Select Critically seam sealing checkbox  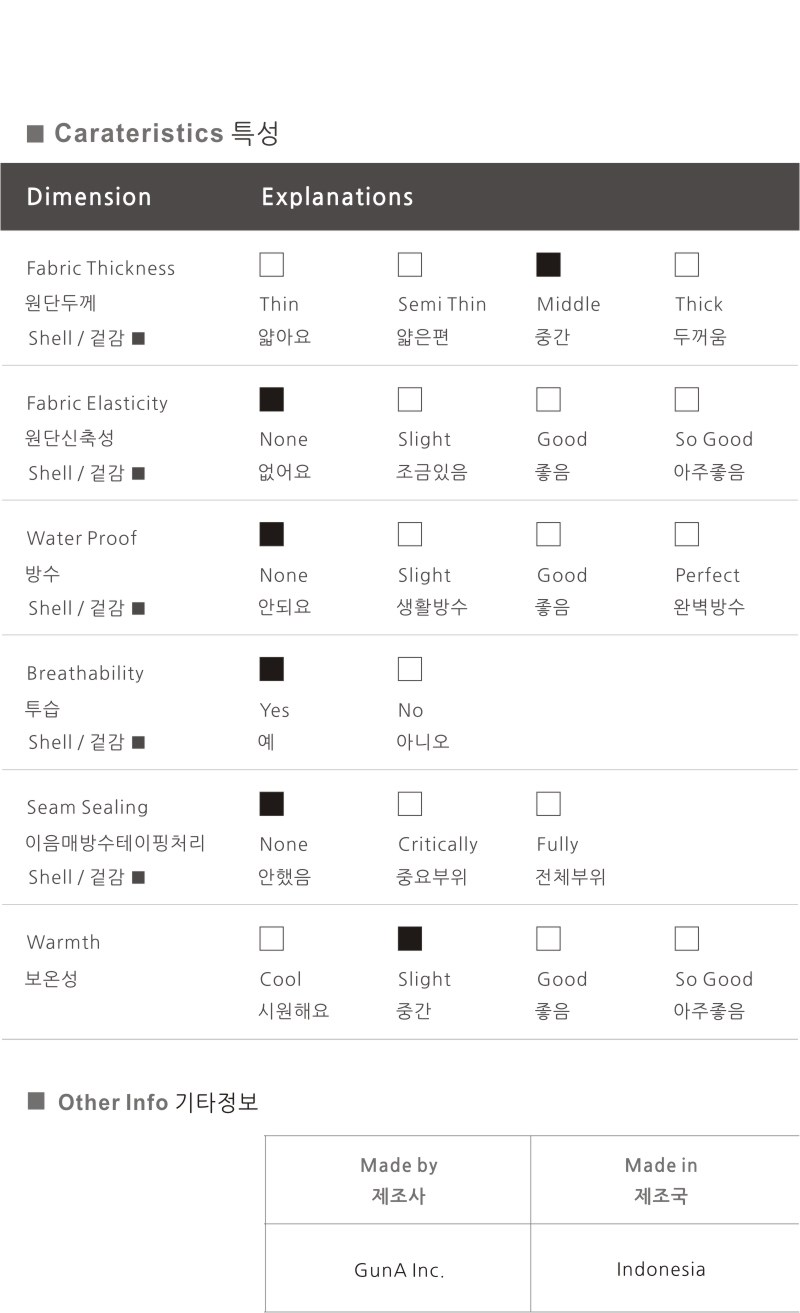point(410,804)
